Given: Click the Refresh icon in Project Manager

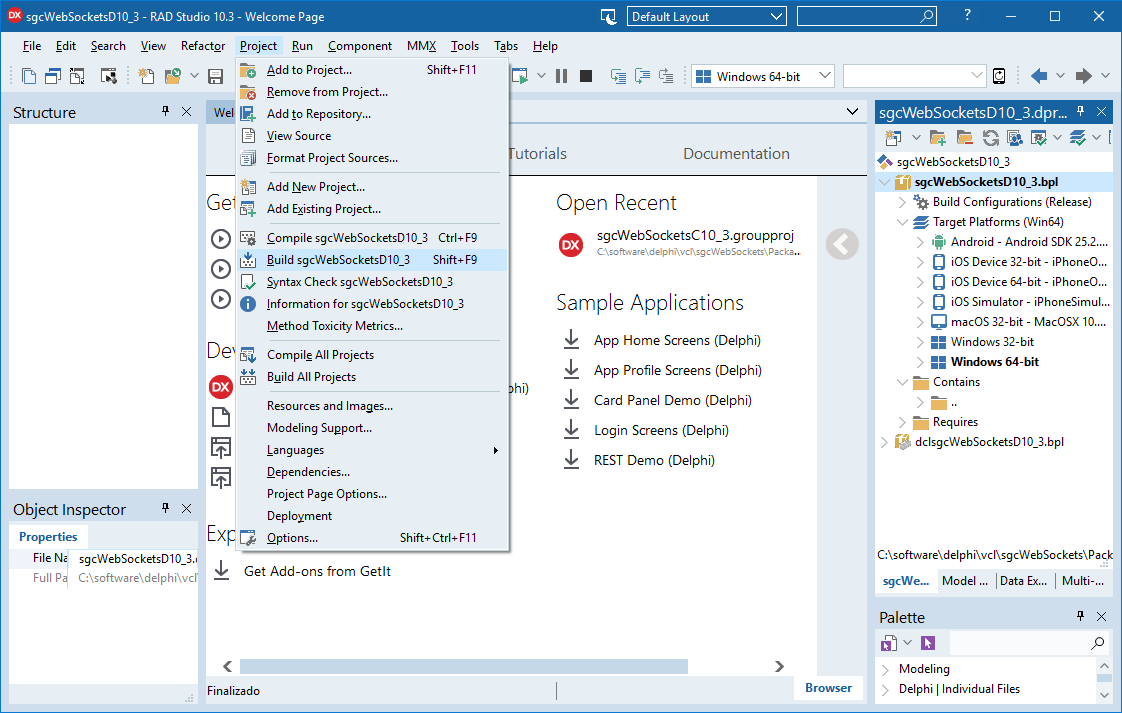Looking at the screenshot, I should coord(990,137).
